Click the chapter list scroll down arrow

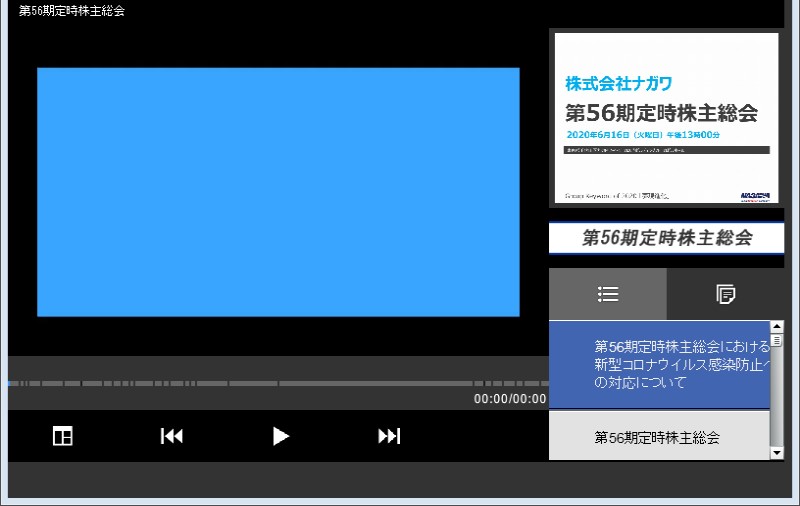pos(777,453)
